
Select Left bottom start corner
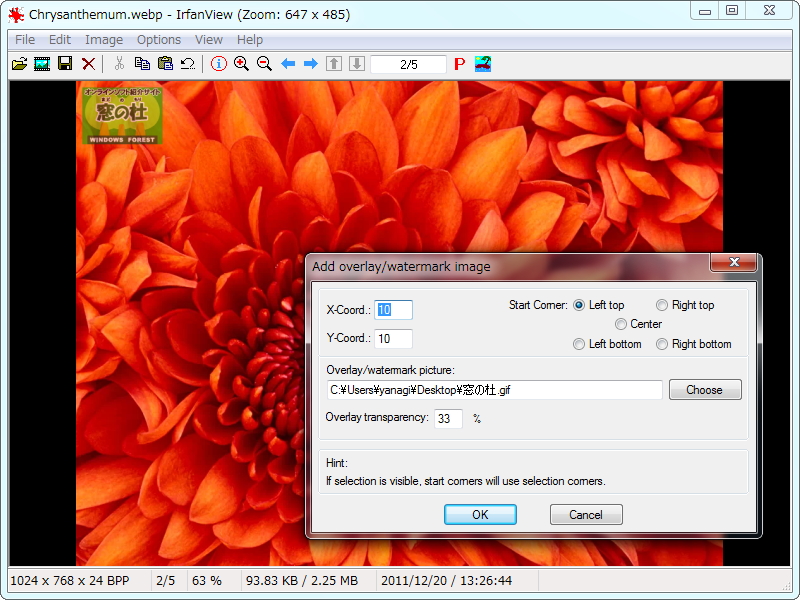click(579, 344)
